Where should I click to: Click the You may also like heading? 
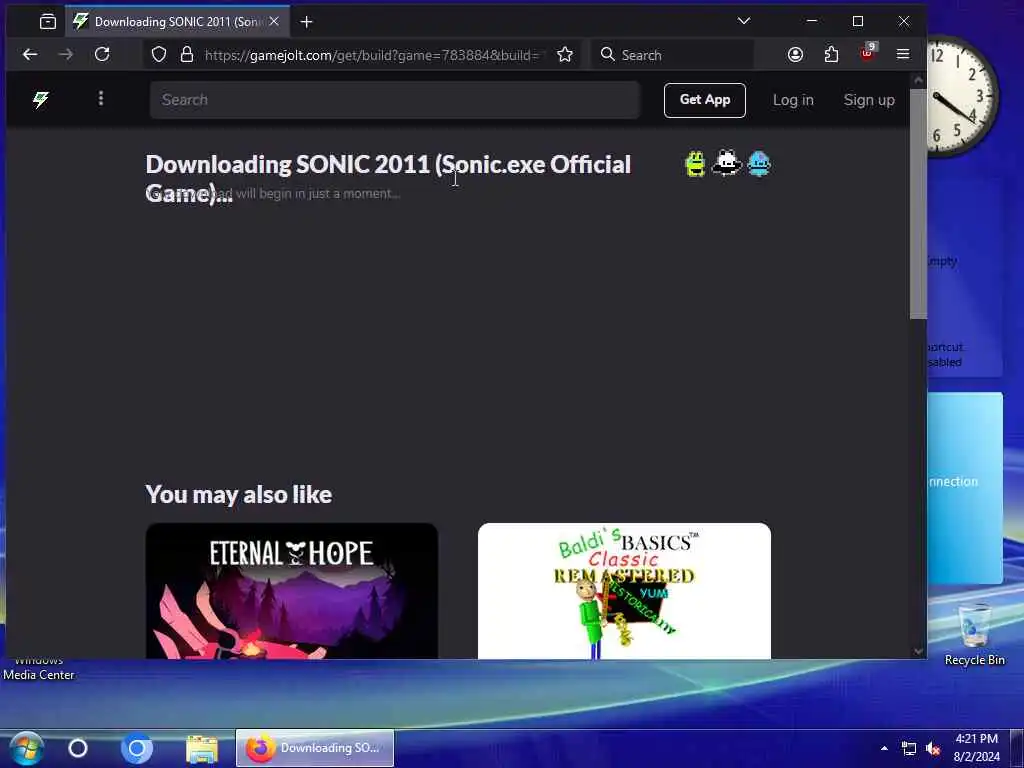pos(238,494)
